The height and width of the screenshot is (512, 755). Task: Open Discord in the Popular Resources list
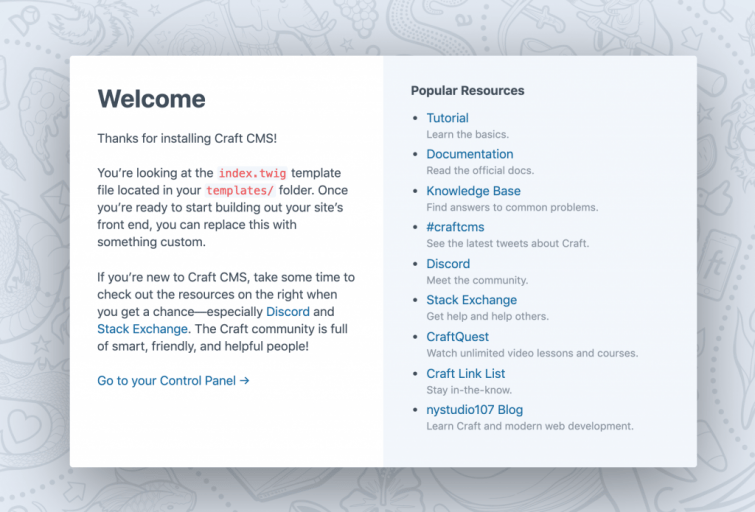(x=448, y=264)
